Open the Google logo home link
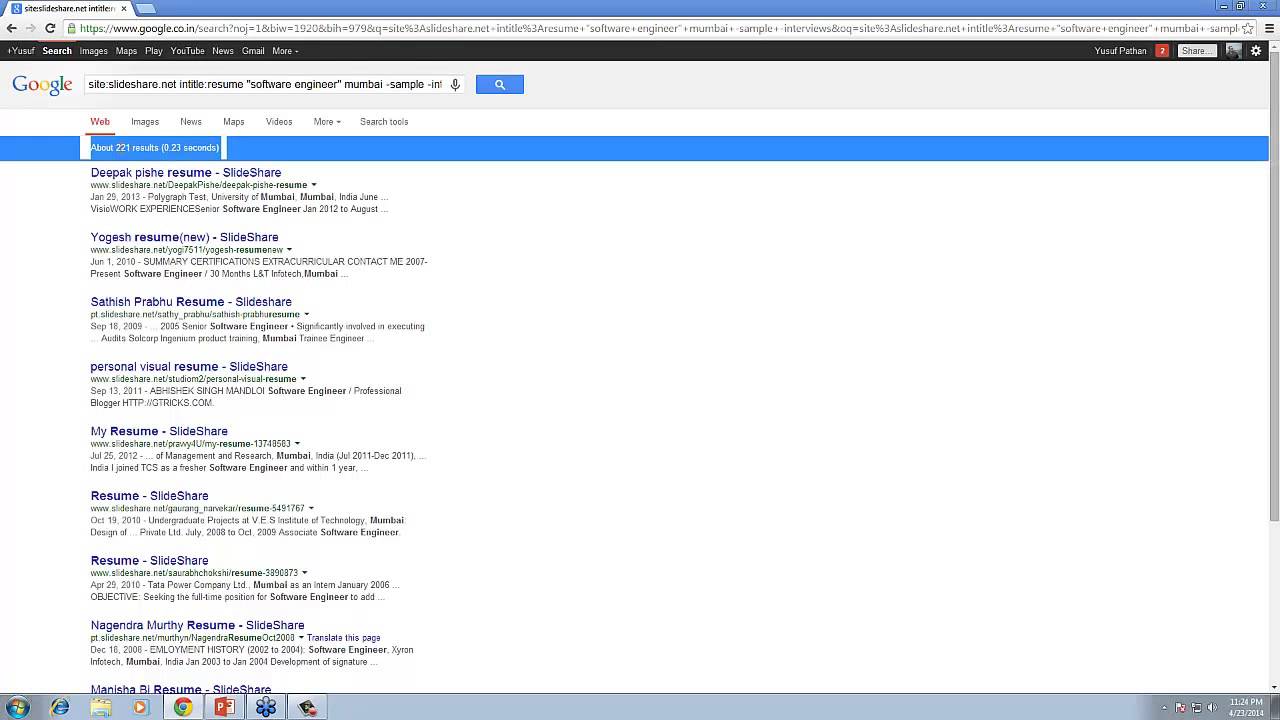1280x720 pixels. coord(42,85)
